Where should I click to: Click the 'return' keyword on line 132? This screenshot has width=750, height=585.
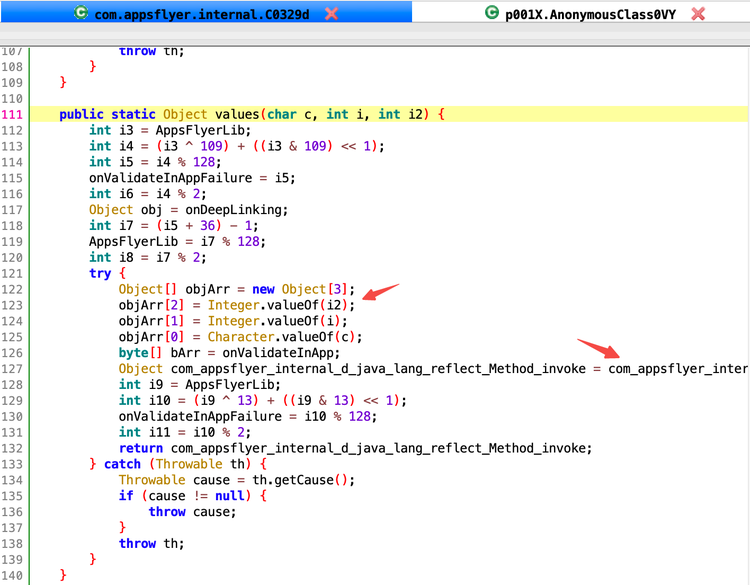coord(141,448)
